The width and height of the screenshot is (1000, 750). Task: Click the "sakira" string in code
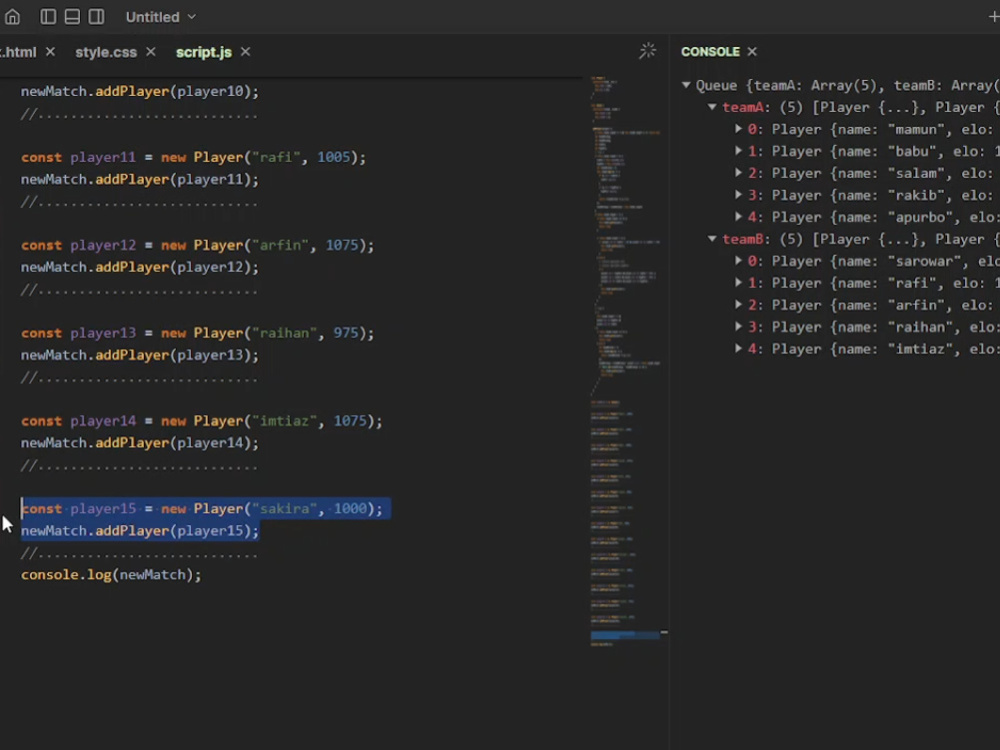tap(284, 508)
